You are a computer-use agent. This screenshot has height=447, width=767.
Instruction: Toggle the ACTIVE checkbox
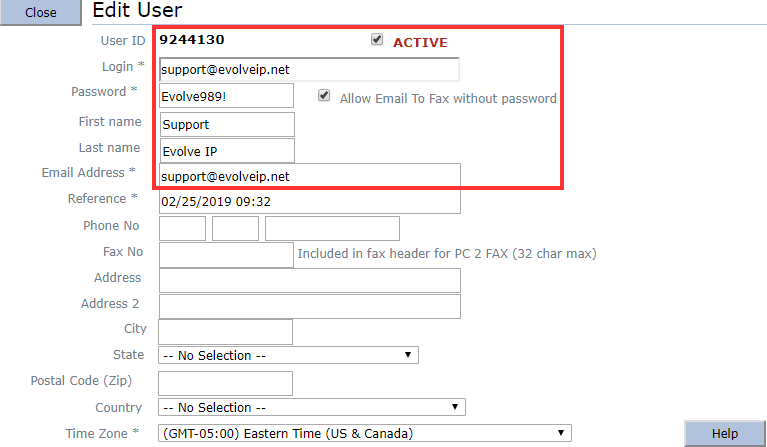[377, 40]
